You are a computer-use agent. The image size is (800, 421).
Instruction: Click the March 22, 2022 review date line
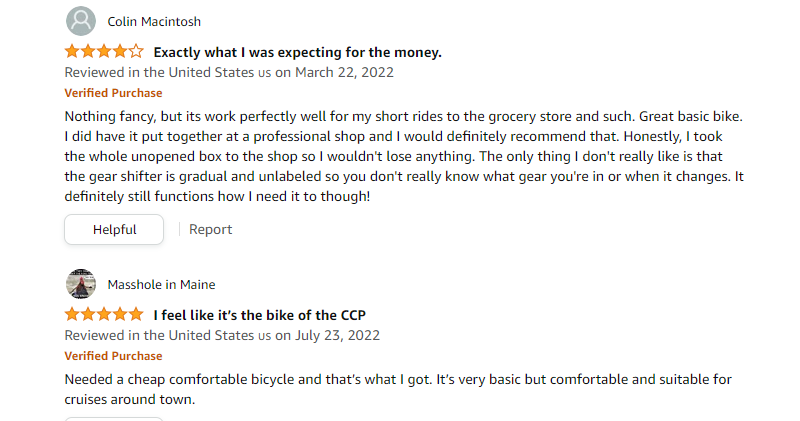[x=229, y=72]
